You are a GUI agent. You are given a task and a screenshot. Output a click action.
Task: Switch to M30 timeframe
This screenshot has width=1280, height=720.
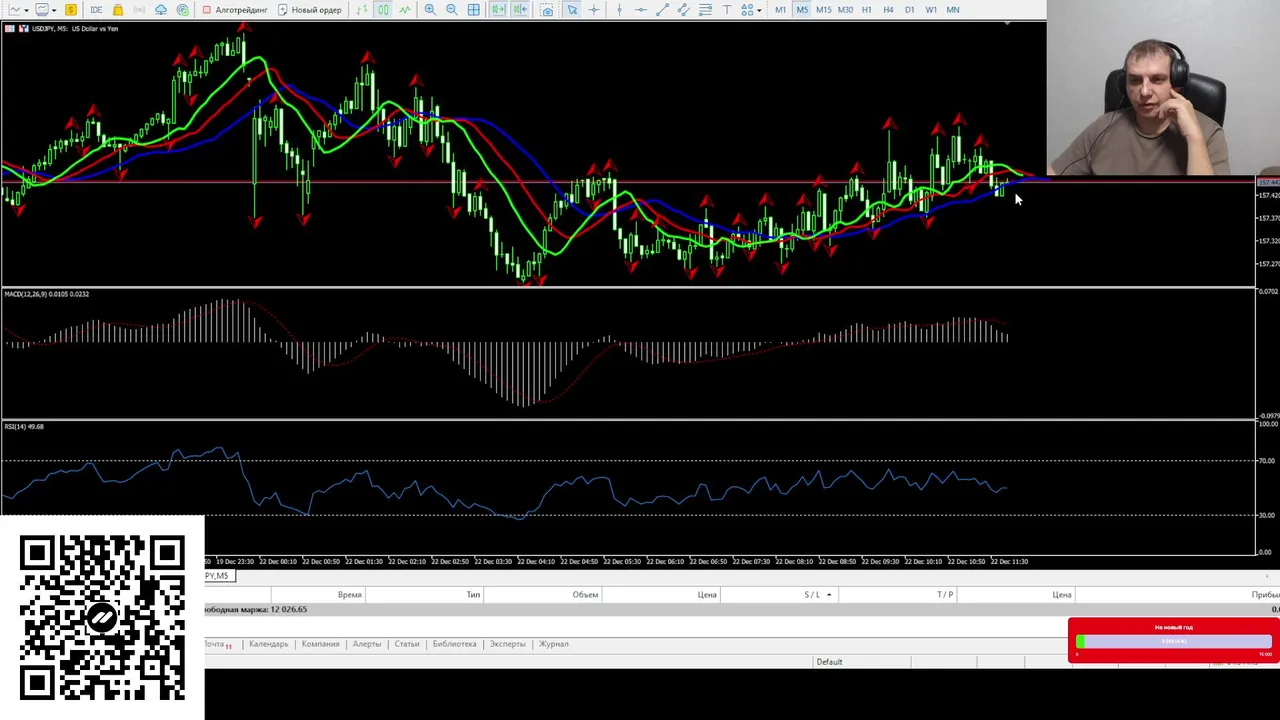coord(845,10)
